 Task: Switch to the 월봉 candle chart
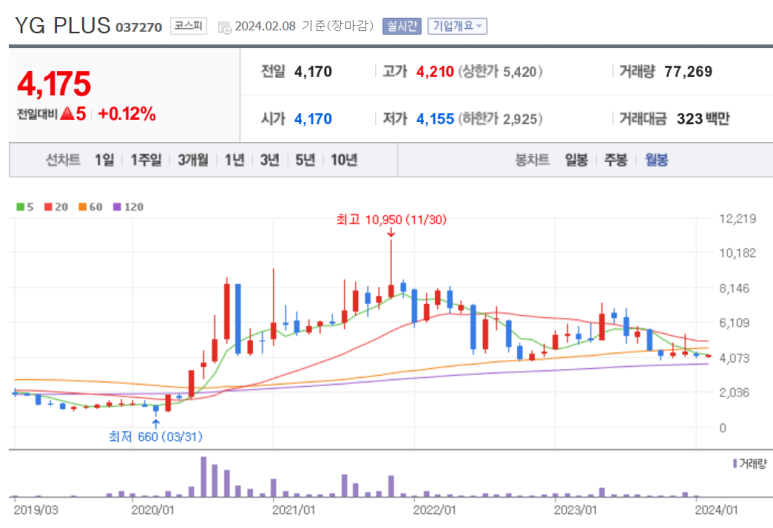click(657, 160)
